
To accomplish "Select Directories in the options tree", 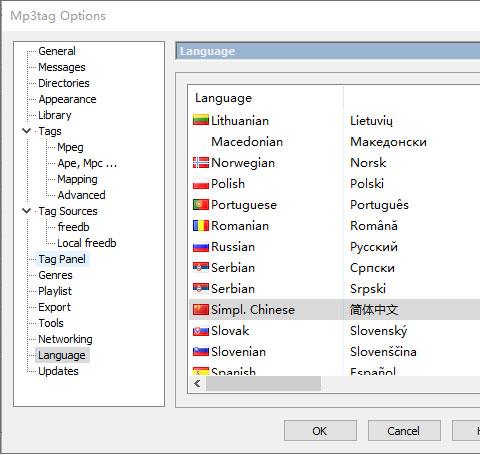I will coord(64,83).
